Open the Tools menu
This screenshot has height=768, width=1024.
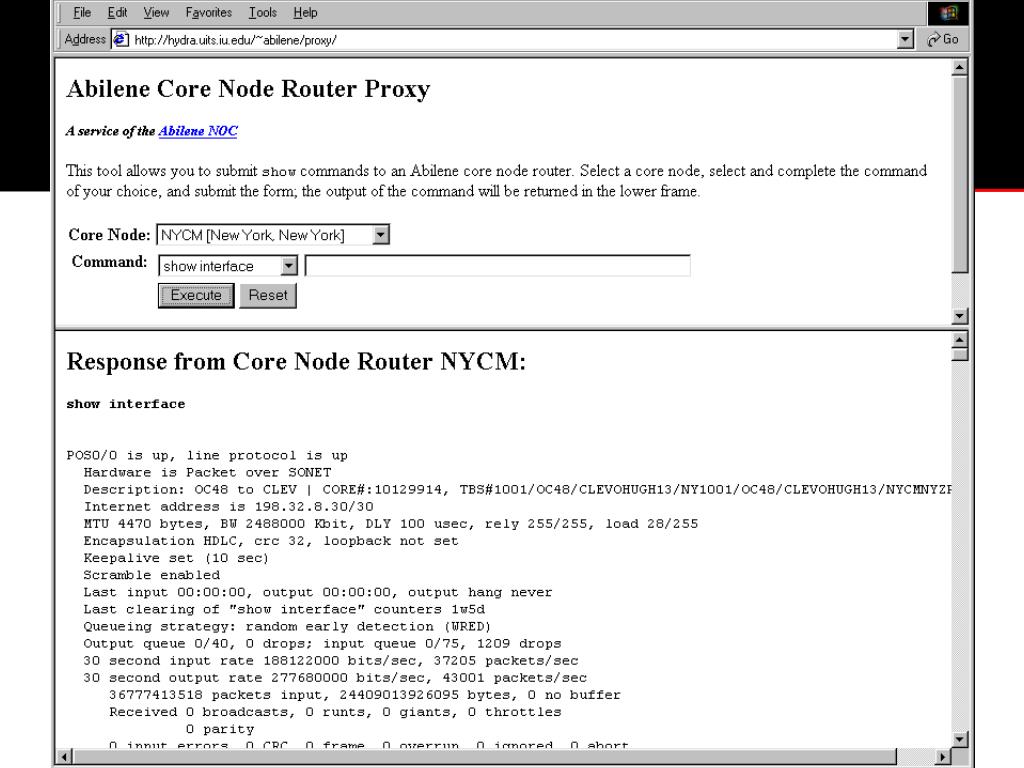(263, 12)
